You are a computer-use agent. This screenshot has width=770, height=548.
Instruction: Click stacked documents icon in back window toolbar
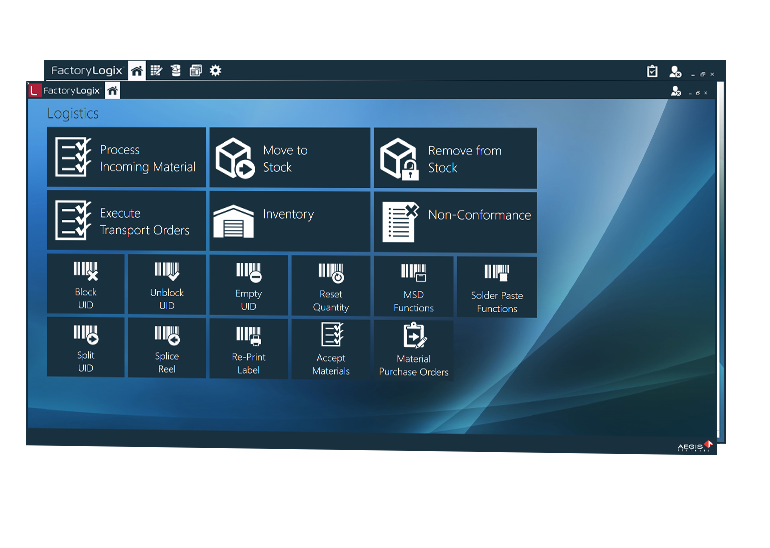tap(195, 71)
